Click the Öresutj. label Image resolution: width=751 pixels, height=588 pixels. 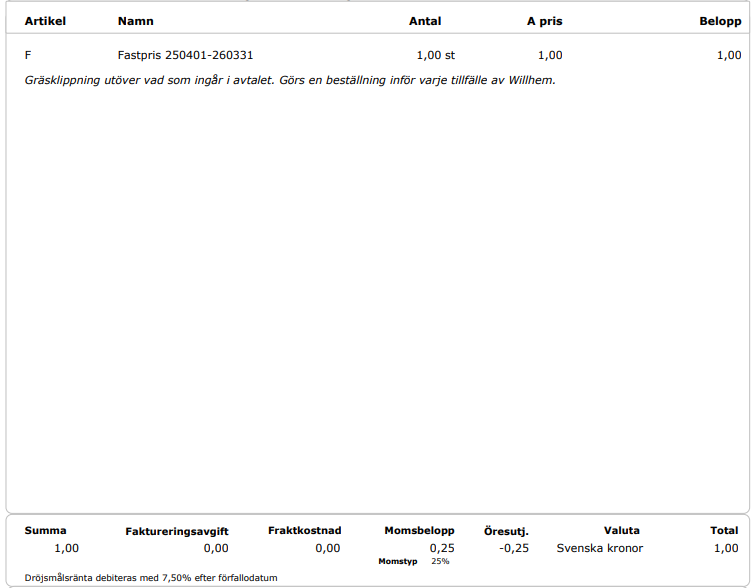pos(506,531)
